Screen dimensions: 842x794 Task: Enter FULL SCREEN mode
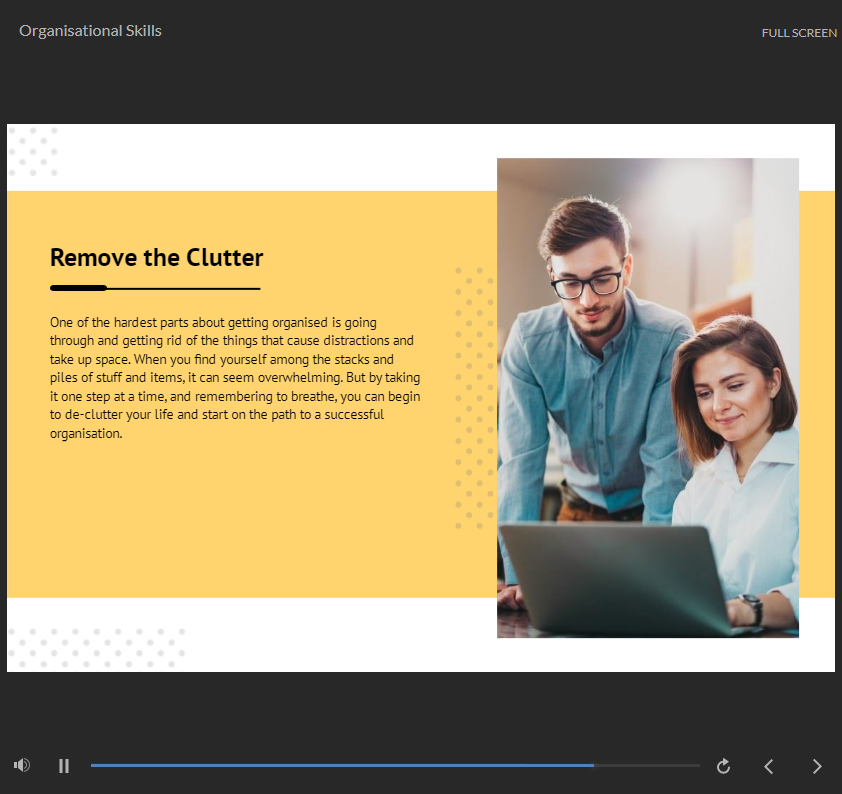(x=798, y=33)
